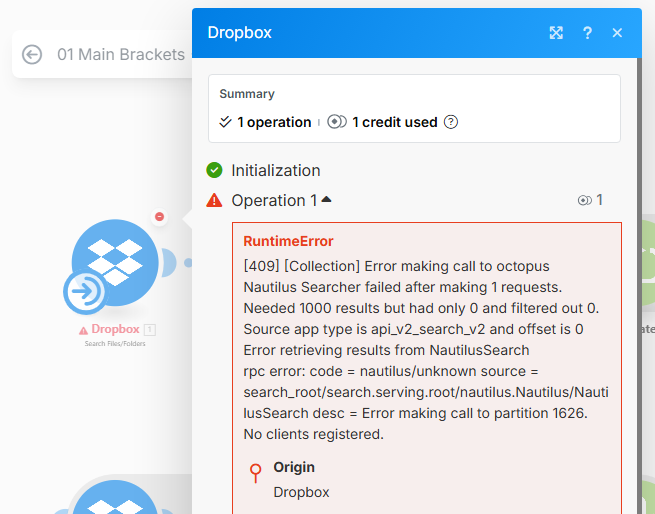Click the credit coin icon on the Operation 1 row
Viewport: 655px width, 514px height.
(584, 200)
